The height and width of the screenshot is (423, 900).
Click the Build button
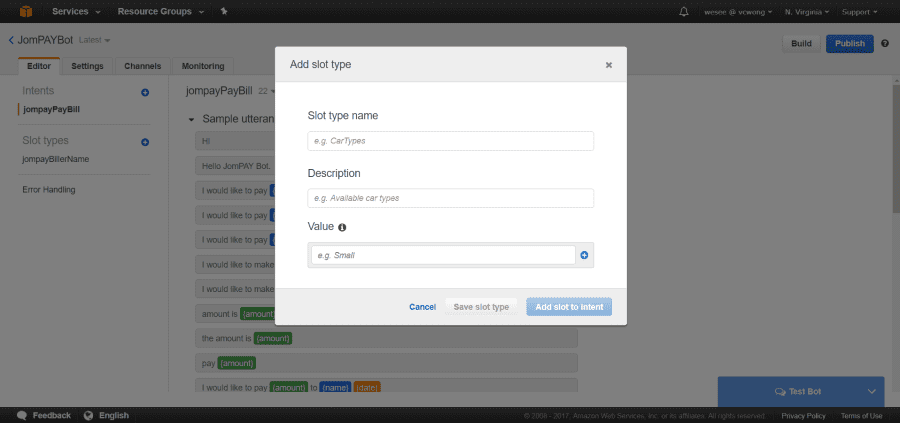tap(801, 44)
